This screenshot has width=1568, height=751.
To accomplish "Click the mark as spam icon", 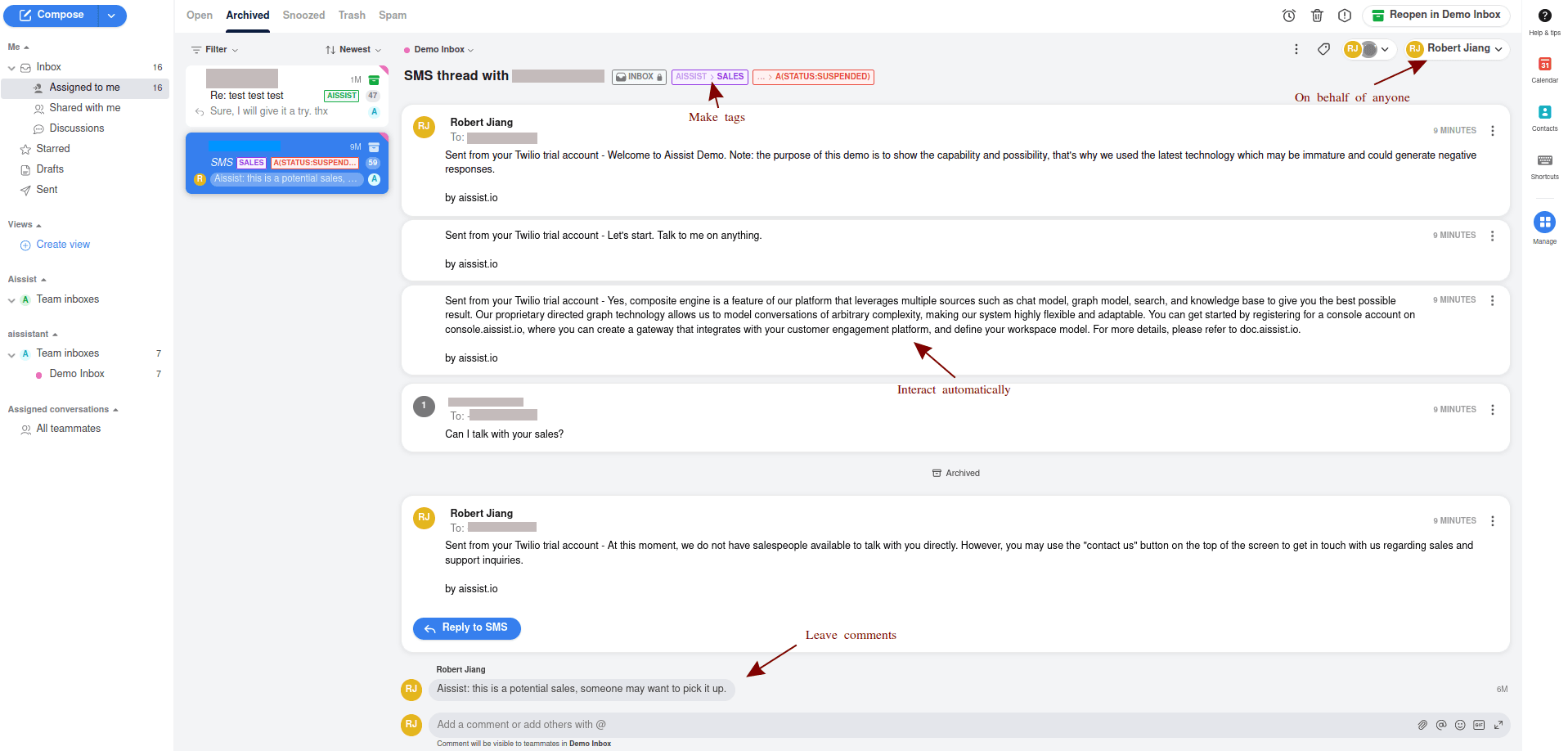I will [x=1345, y=16].
